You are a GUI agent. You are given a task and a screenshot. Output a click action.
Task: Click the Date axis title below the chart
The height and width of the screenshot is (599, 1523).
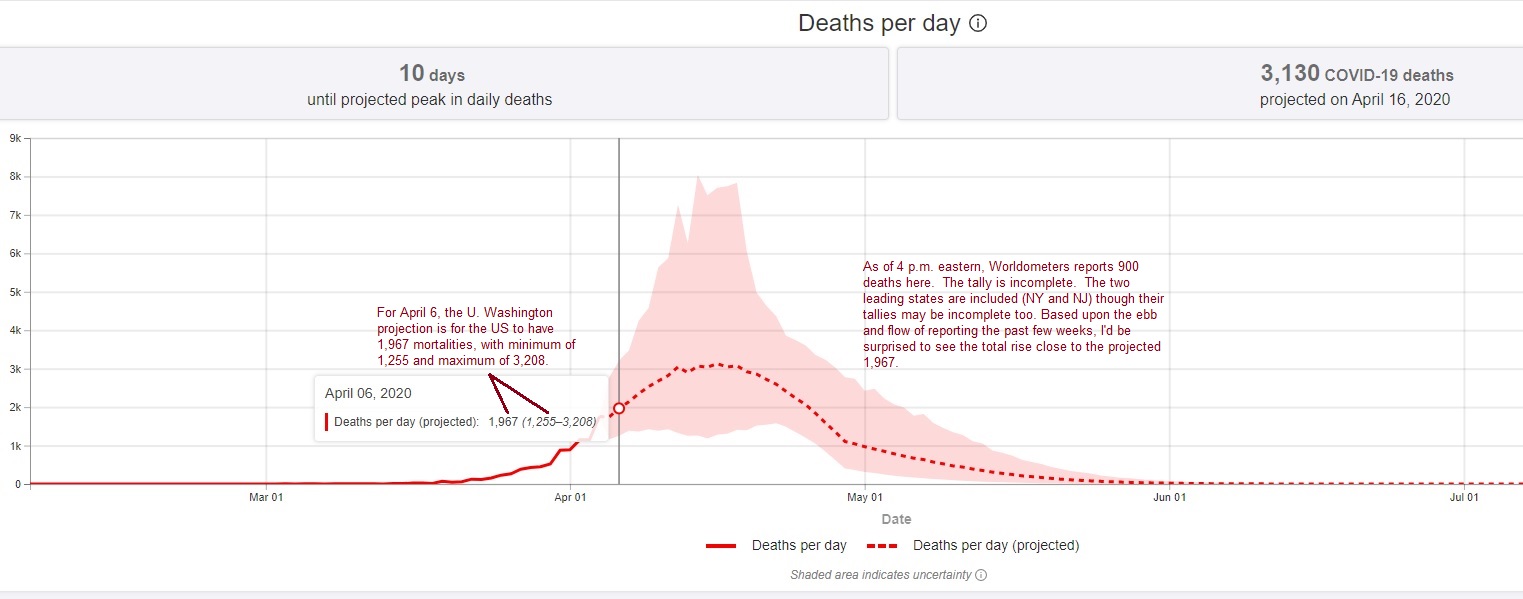tap(896, 519)
